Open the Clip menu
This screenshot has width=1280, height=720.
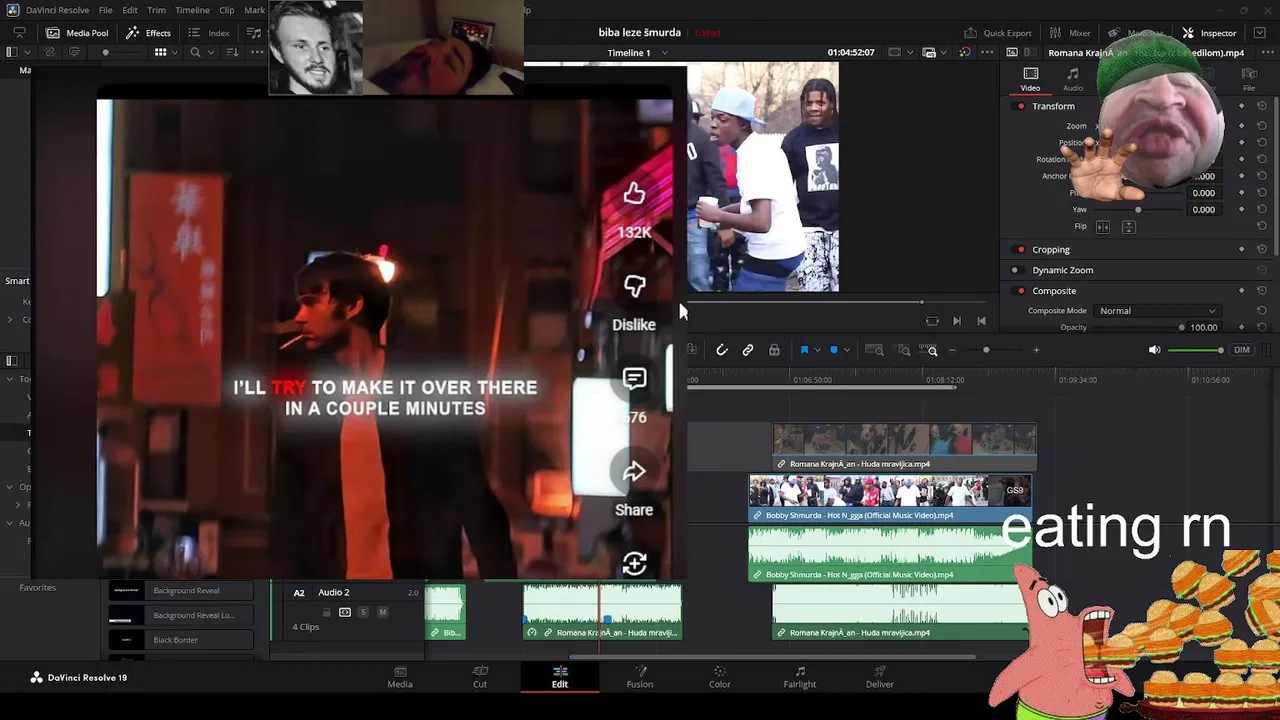[x=227, y=10]
